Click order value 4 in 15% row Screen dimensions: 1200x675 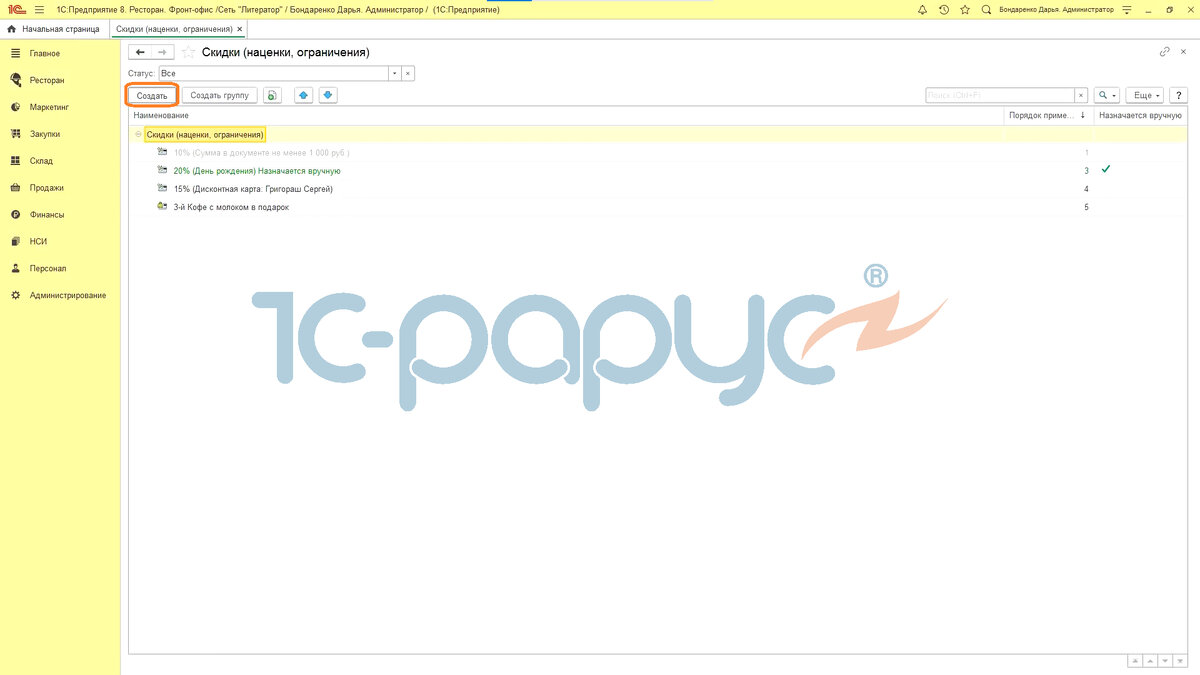point(1086,189)
